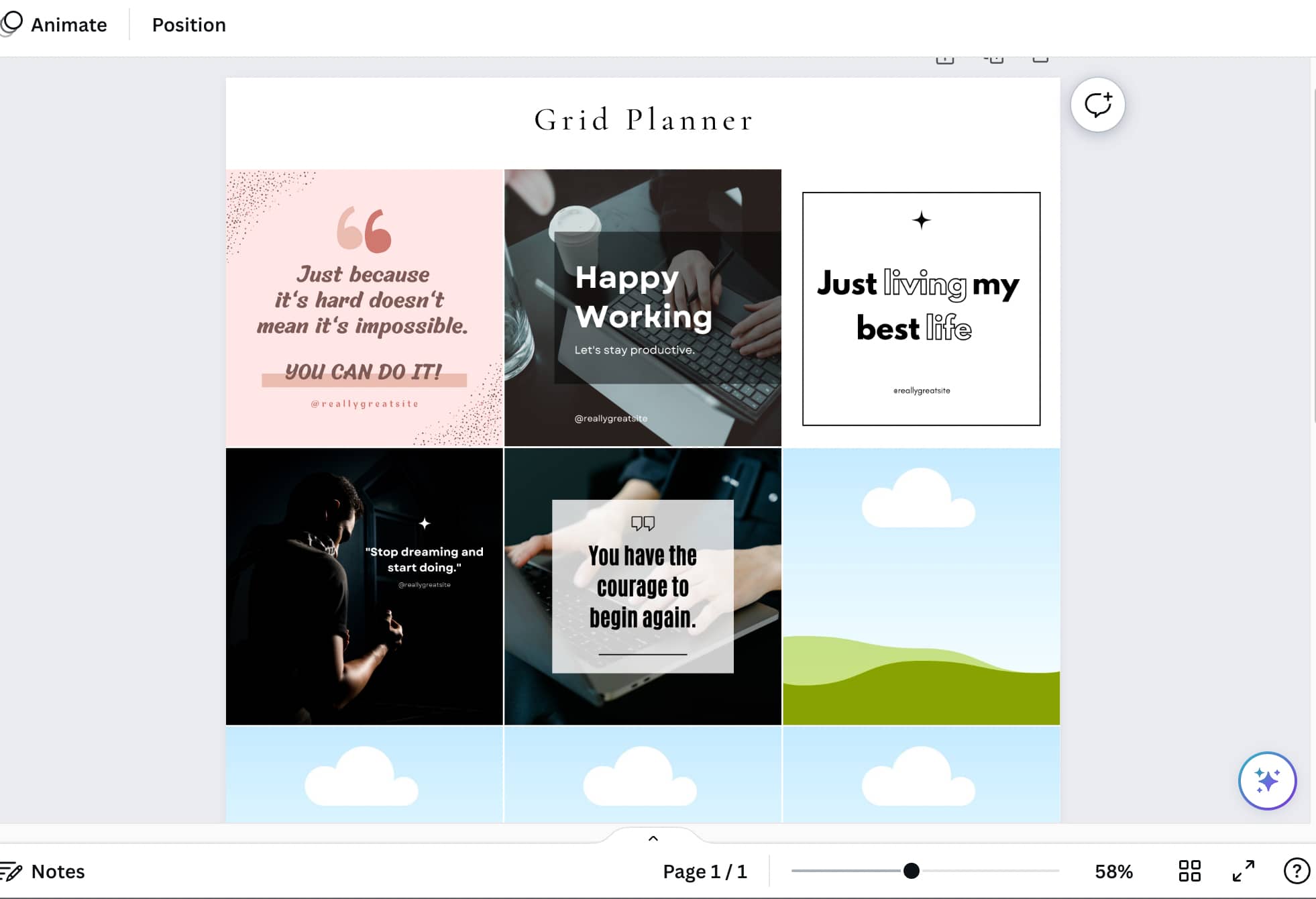1316x899 pixels.
Task: Select the landscape placeholder with green hill
Action: (921, 586)
